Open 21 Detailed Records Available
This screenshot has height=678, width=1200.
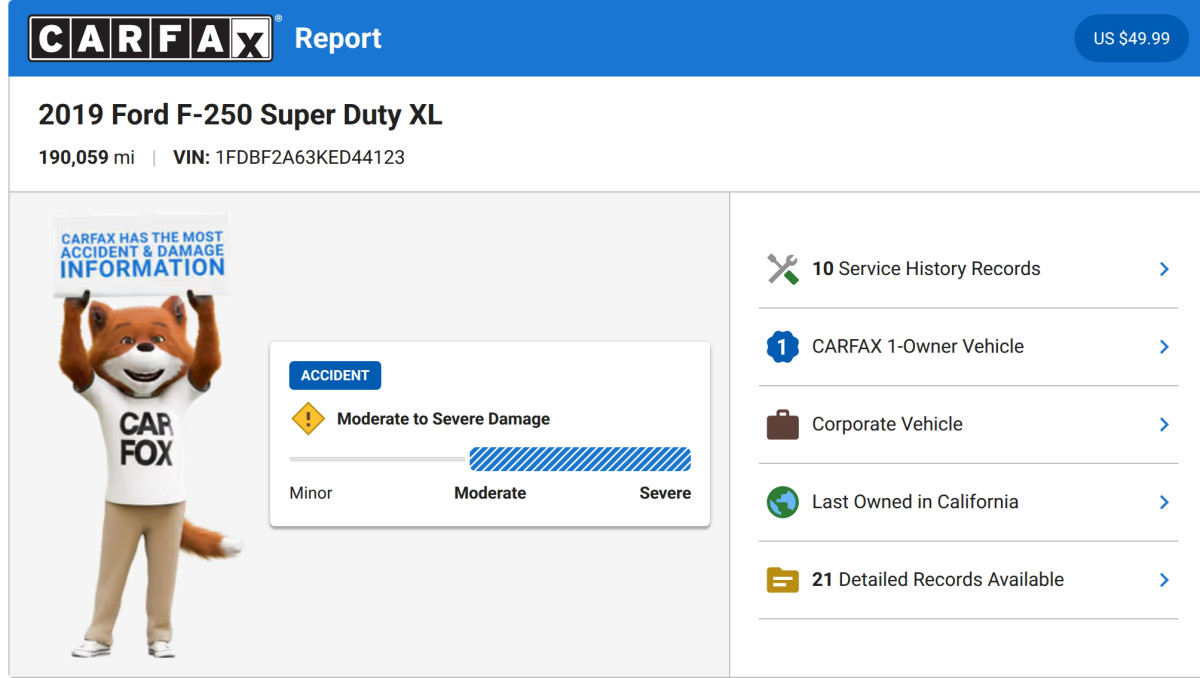[968, 580]
